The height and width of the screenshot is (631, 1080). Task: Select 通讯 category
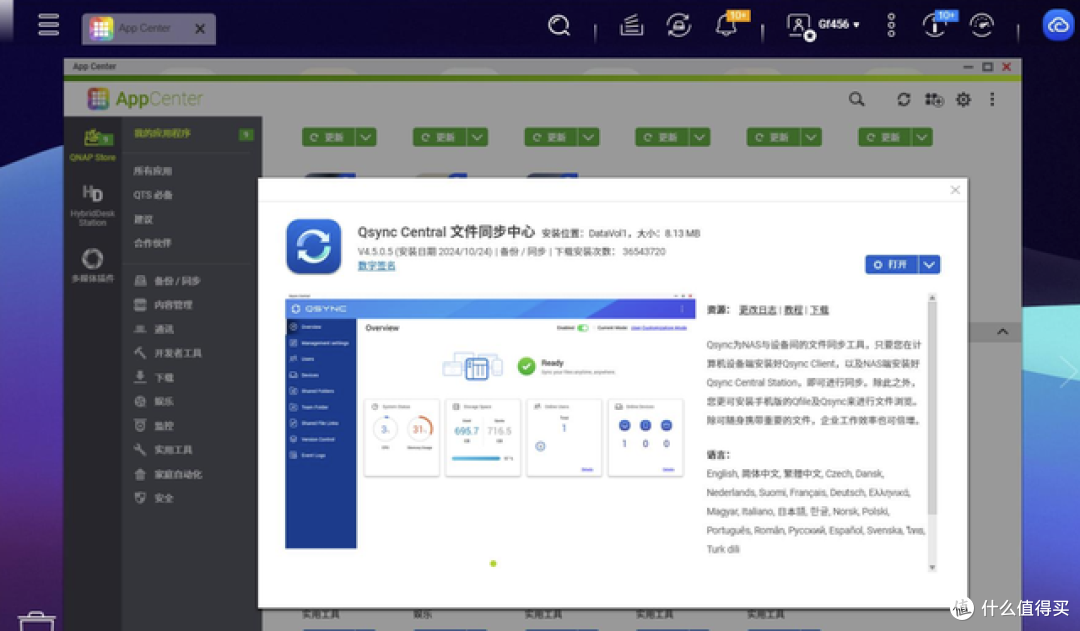pos(164,329)
